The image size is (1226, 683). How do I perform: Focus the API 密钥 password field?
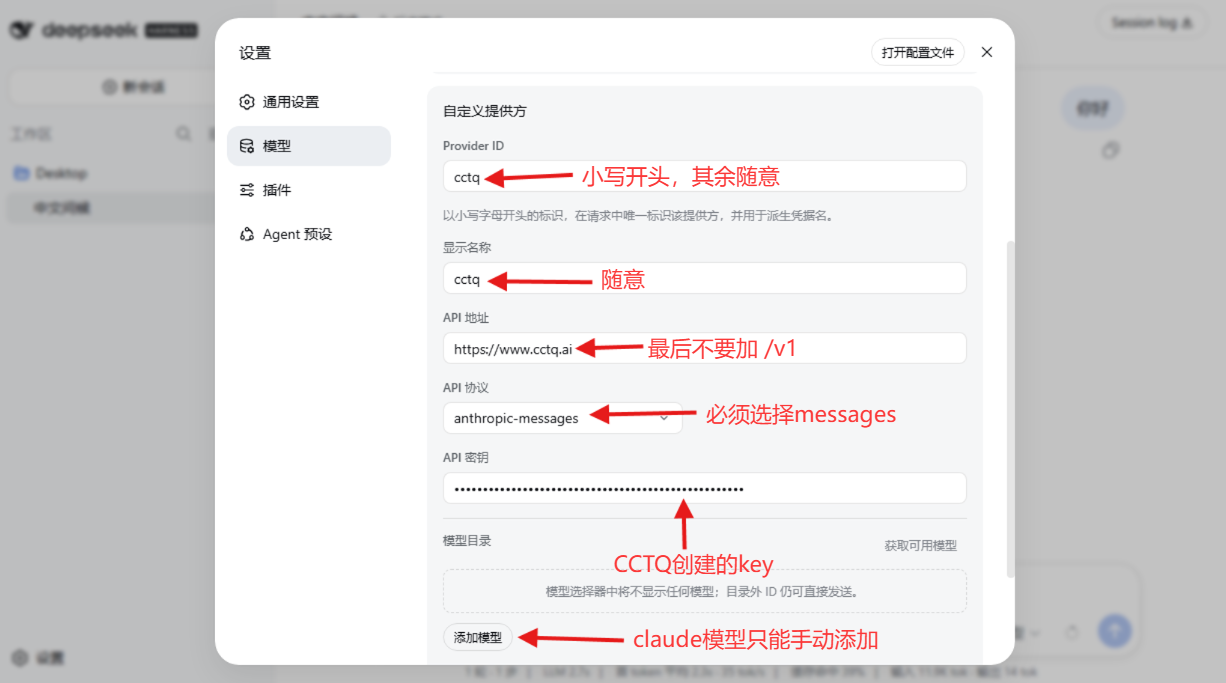click(x=705, y=488)
